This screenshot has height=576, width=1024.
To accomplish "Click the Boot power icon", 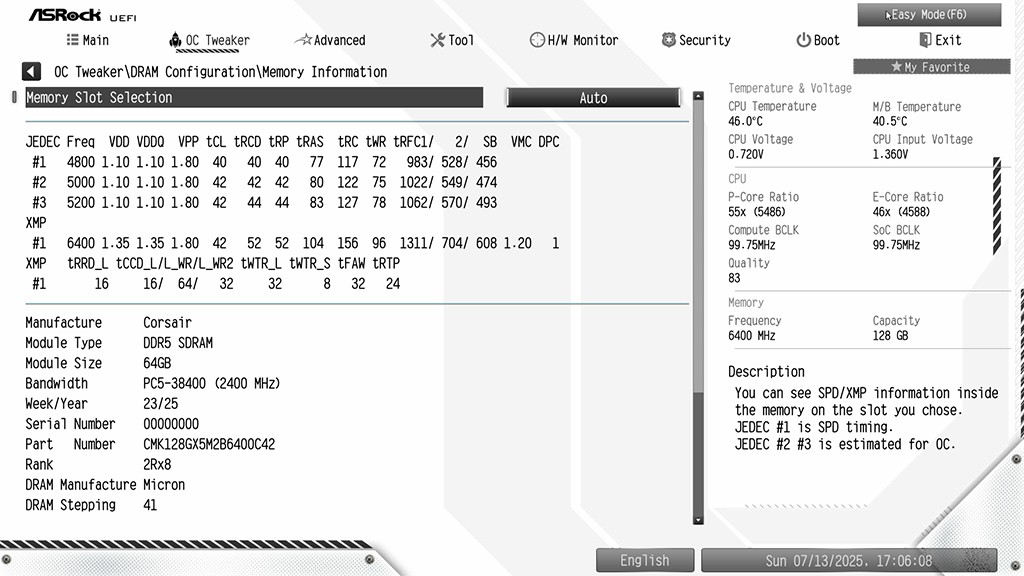I will [x=803, y=41].
